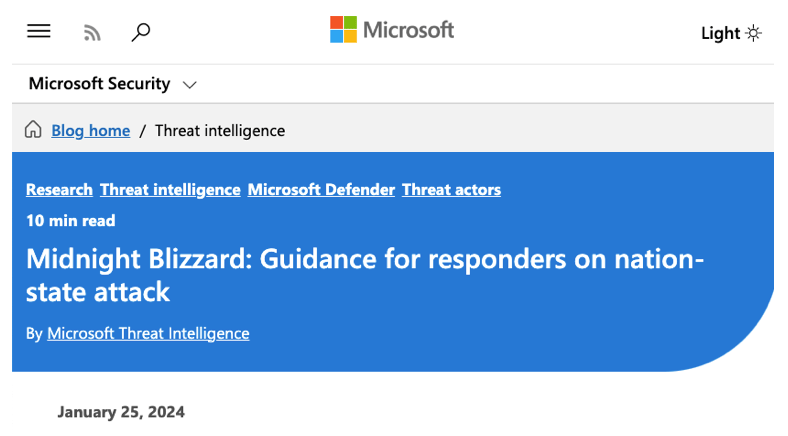Click the RSS feed icon

pos(92,33)
